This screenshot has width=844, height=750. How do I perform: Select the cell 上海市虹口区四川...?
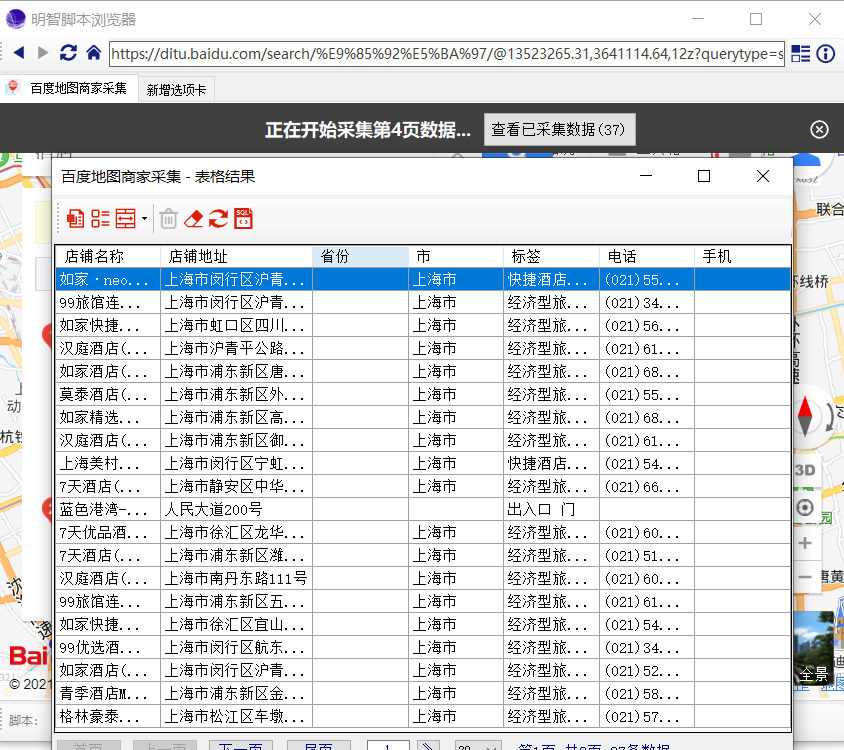point(236,325)
